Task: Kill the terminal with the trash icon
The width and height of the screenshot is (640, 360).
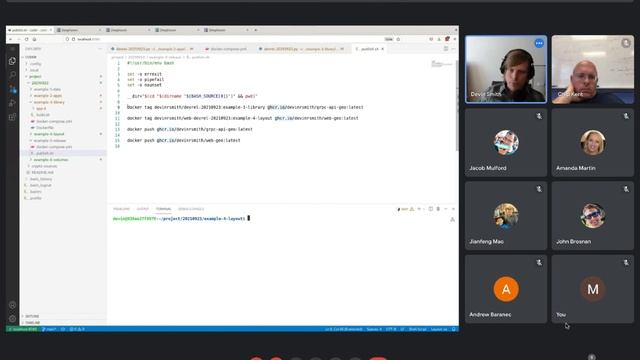Action: tap(438, 209)
